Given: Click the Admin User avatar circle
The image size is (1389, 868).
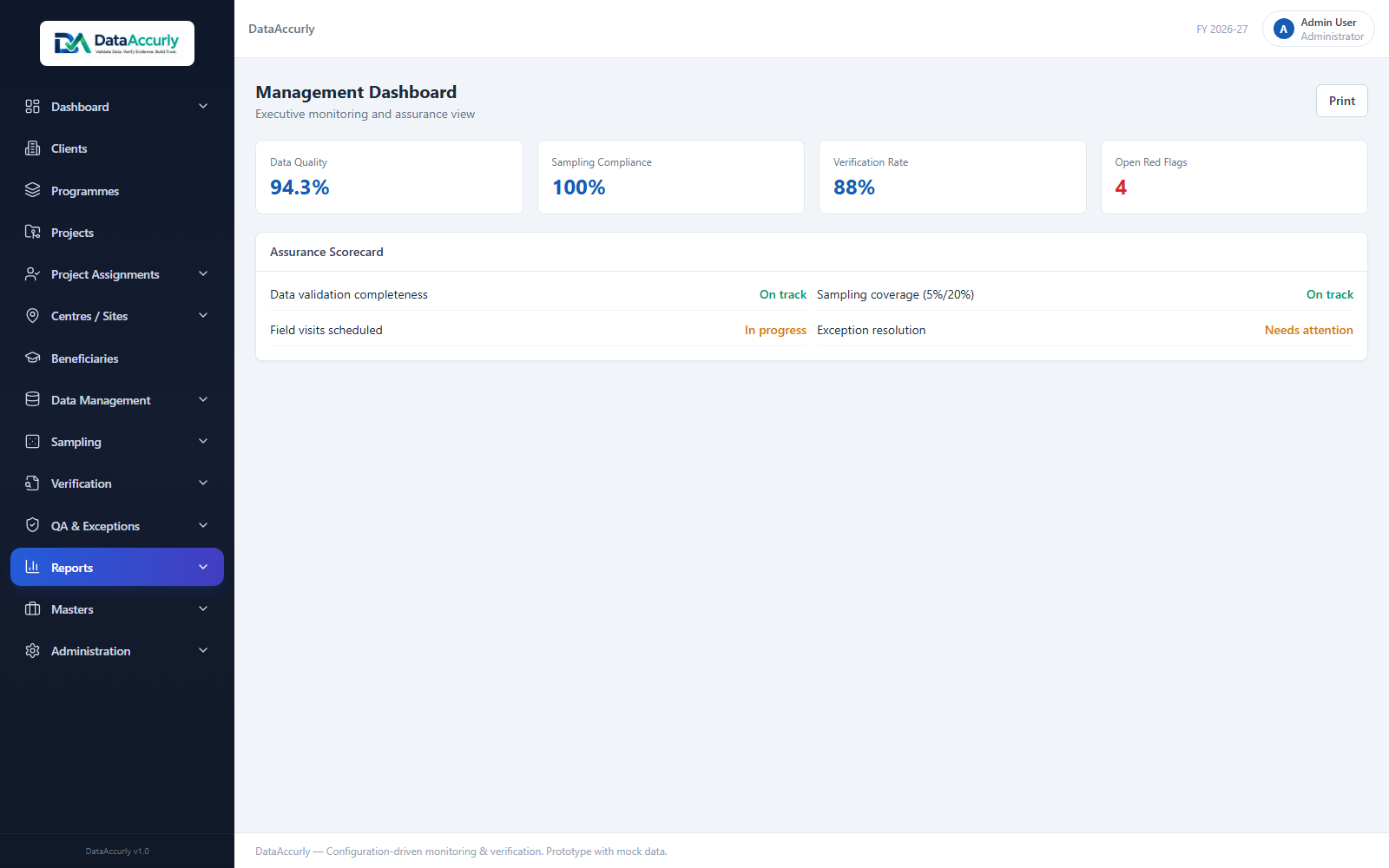Looking at the screenshot, I should [x=1284, y=30].
